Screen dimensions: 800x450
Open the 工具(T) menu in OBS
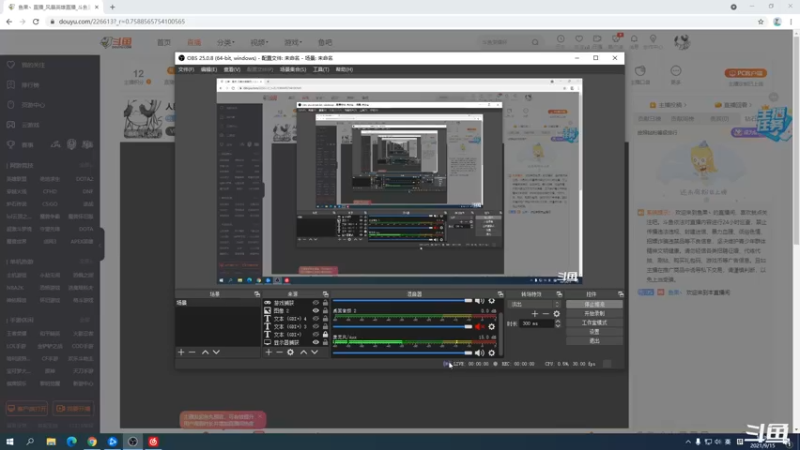click(x=321, y=69)
